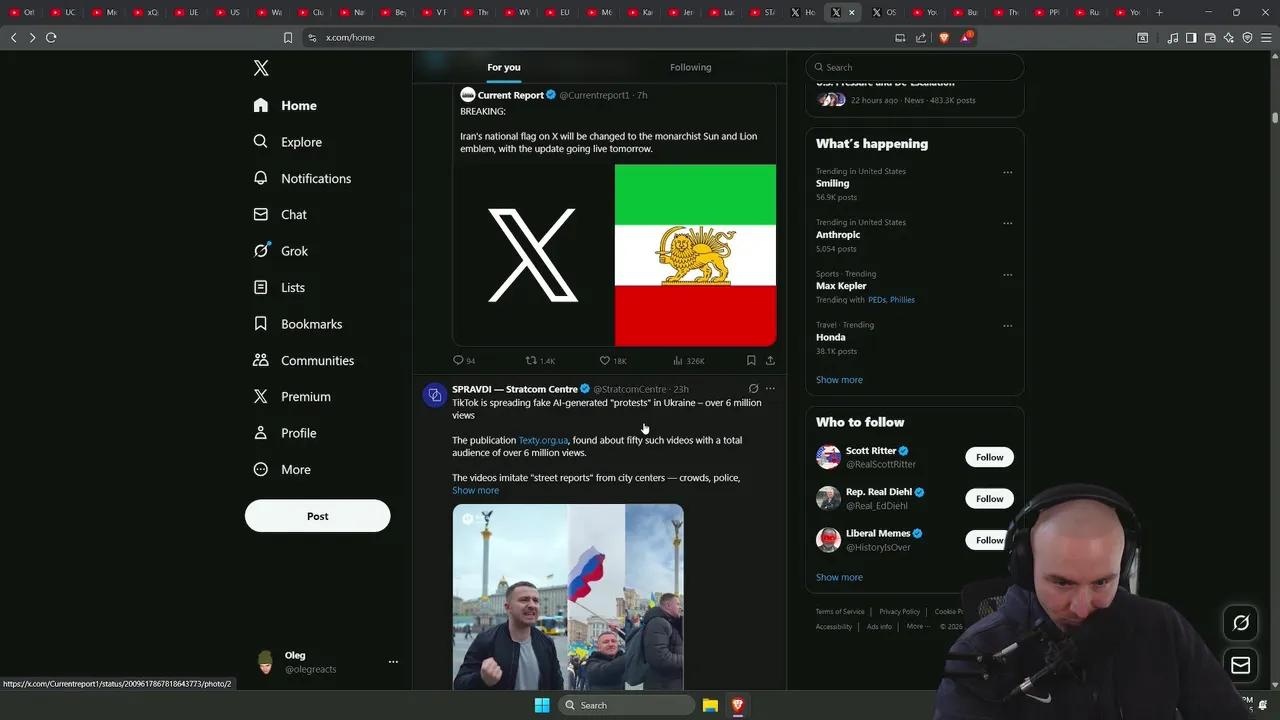This screenshot has width=1280, height=720.
Task: Click the Phillies link under Max Kepler
Action: coord(903,300)
